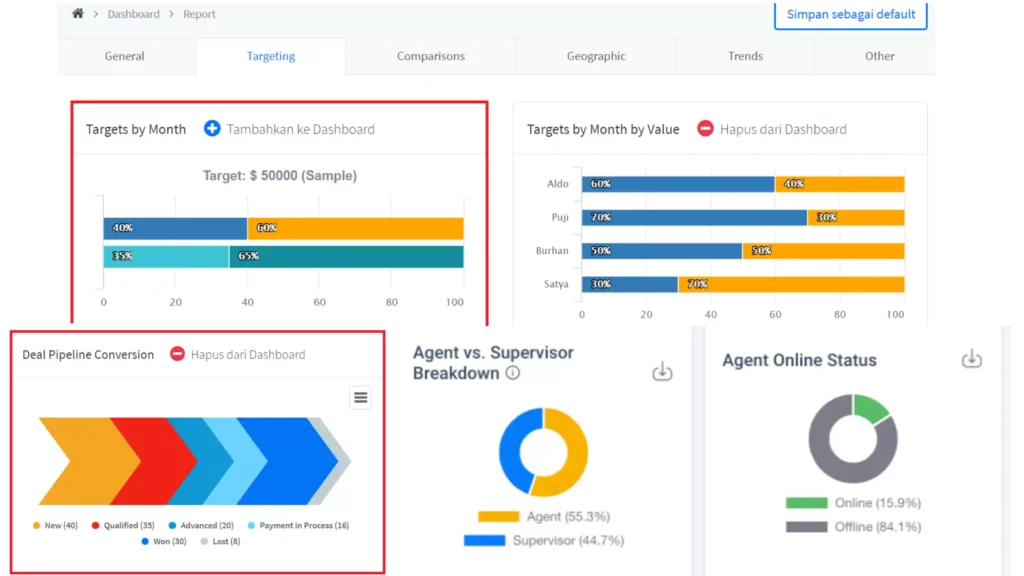Toggle the Won (30) legend item
The height and width of the screenshot is (576, 1024).
click(163, 541)
